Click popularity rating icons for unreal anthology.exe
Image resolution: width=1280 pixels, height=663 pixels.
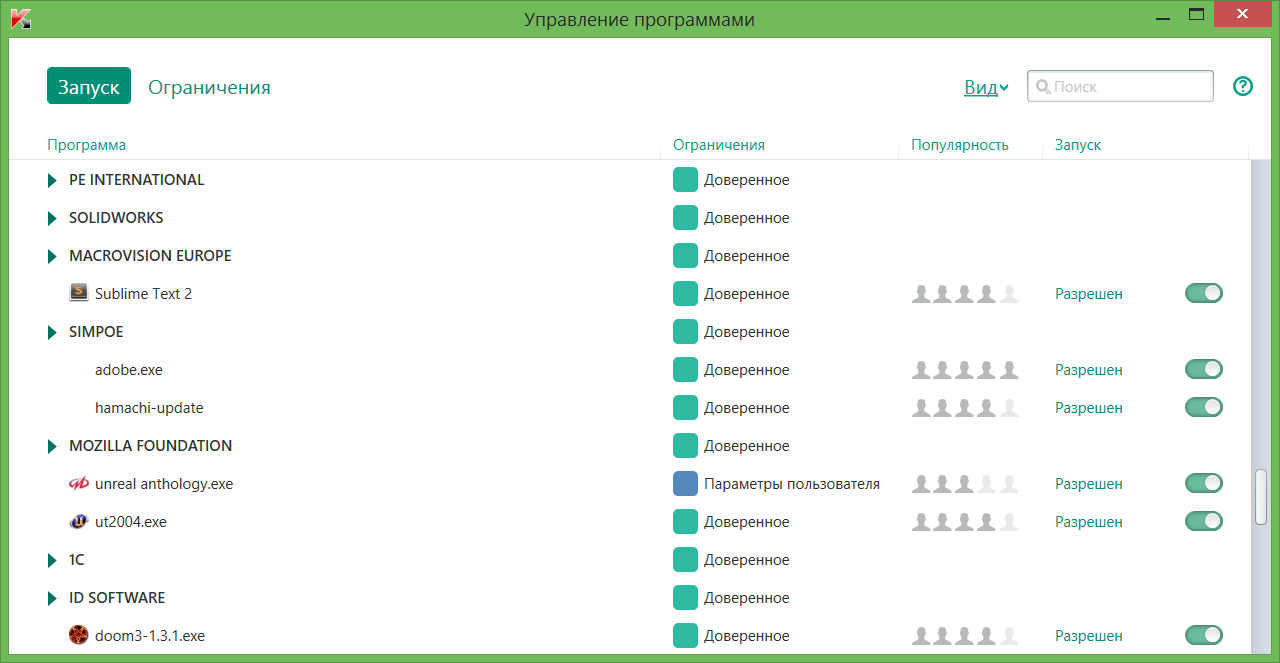[x=965, y=483]
